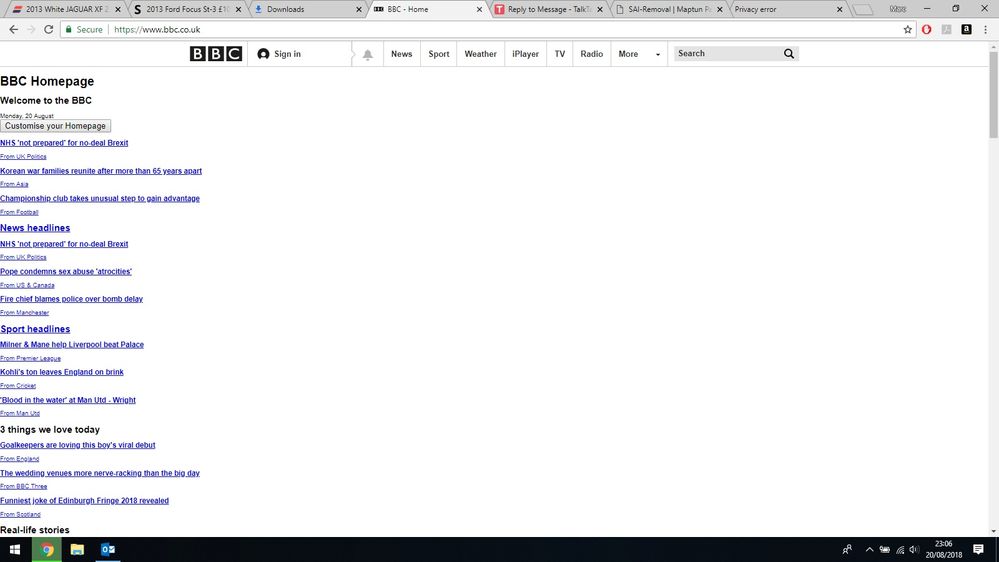Screen dimensions: 999x562
Task: Open the Windows Start menu
Action: pyautogui.click(x=15, y=549)
